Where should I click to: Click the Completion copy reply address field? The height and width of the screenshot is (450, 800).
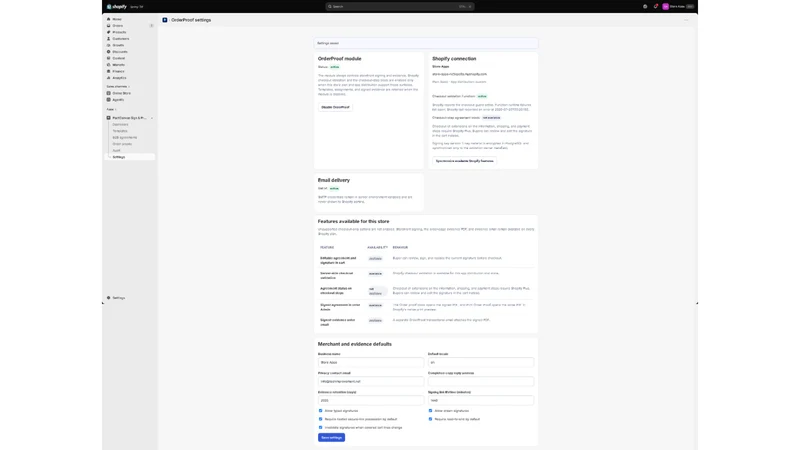(x=481, y=381)
